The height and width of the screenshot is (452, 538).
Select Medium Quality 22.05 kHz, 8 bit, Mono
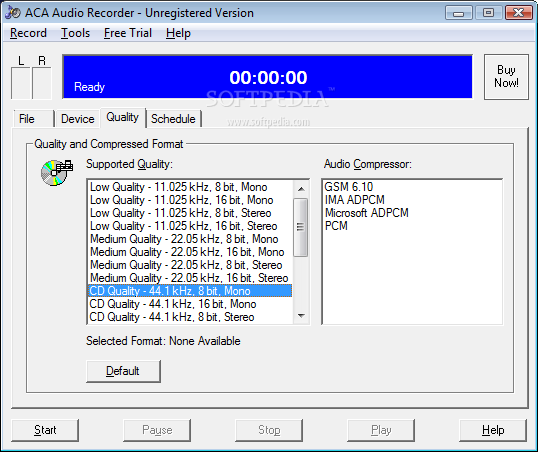(190, 239)
